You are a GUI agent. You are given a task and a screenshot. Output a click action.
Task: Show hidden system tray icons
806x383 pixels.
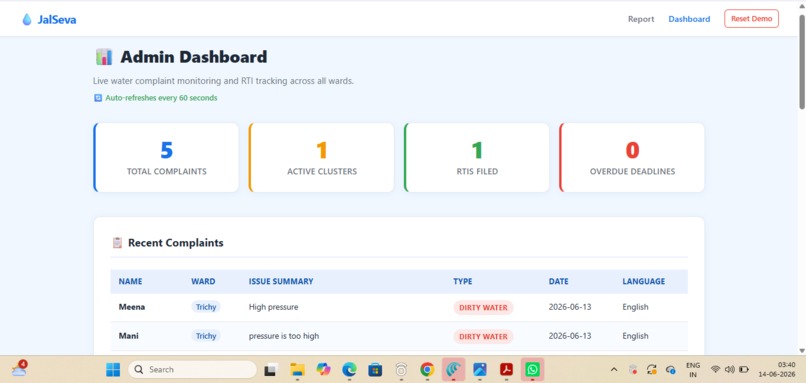pos(614,369)
